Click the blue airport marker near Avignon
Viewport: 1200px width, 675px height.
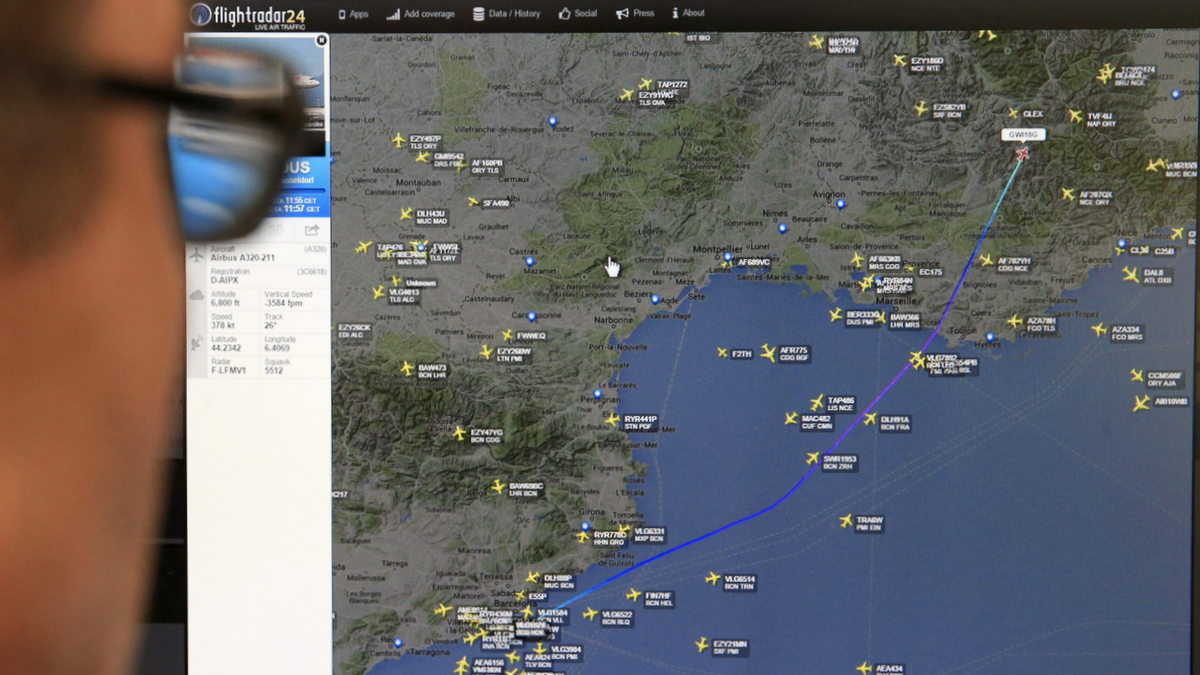click(x=840, y=203)
